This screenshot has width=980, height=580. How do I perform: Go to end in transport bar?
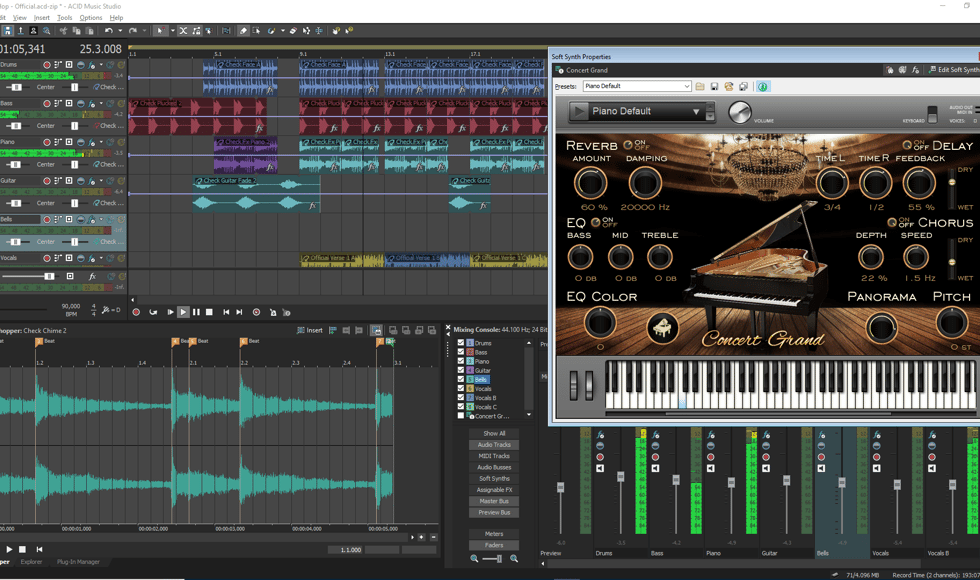pyautogui.click(x=239, y=312)
